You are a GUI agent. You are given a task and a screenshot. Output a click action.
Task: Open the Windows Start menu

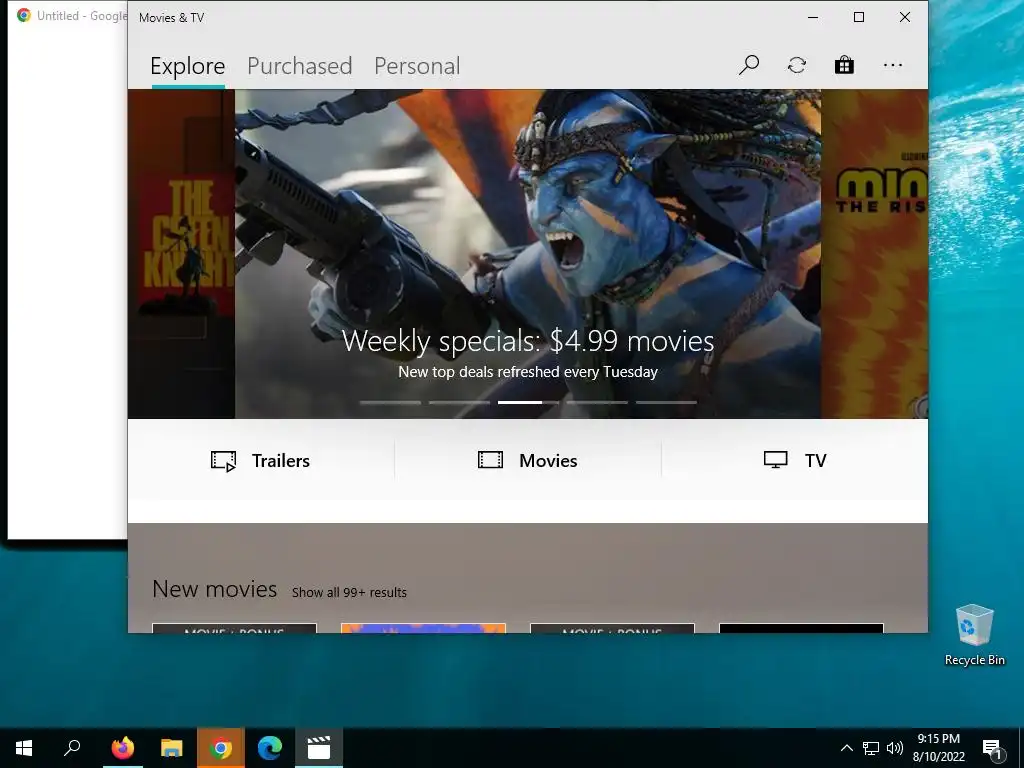pyautogui.click(x=24, y=748)
